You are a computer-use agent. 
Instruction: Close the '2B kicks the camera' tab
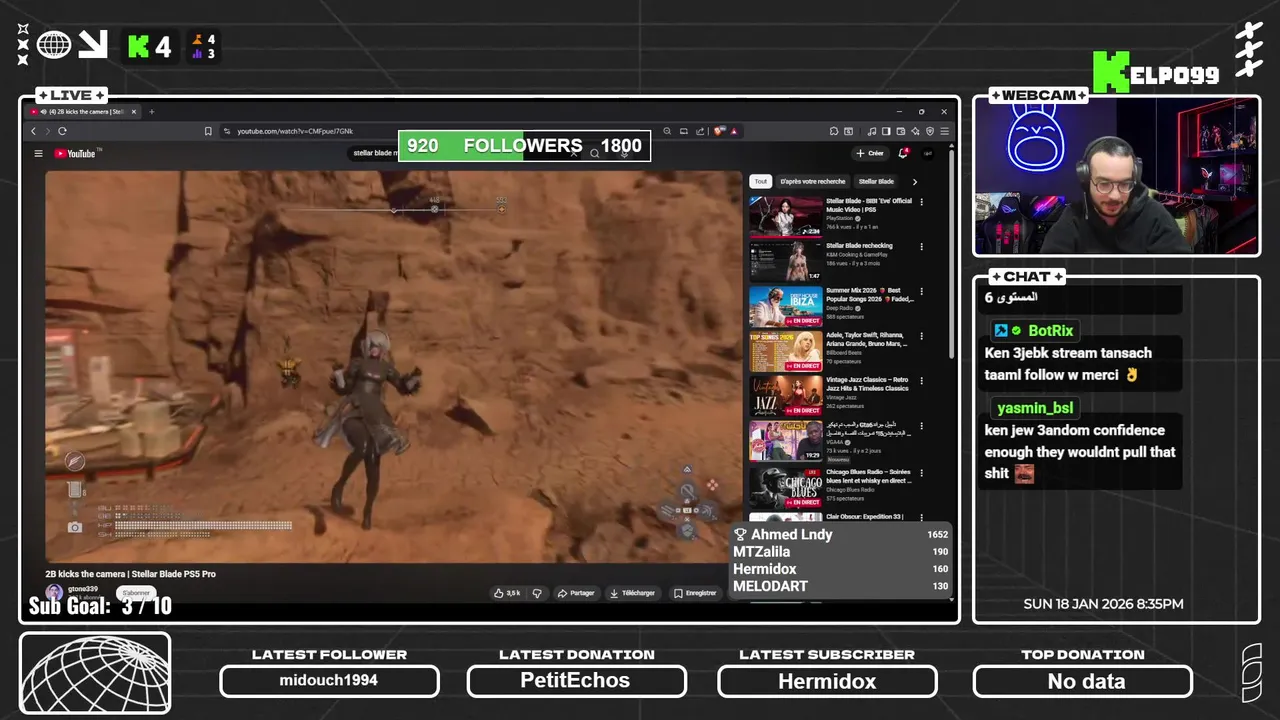(x=134, y=112)
